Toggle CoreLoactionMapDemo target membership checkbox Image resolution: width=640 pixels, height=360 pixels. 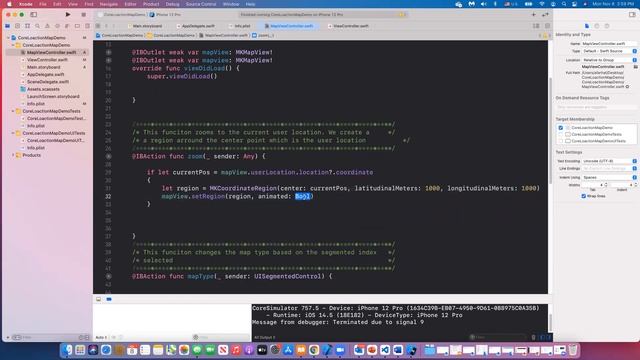(x=560, y=128)
